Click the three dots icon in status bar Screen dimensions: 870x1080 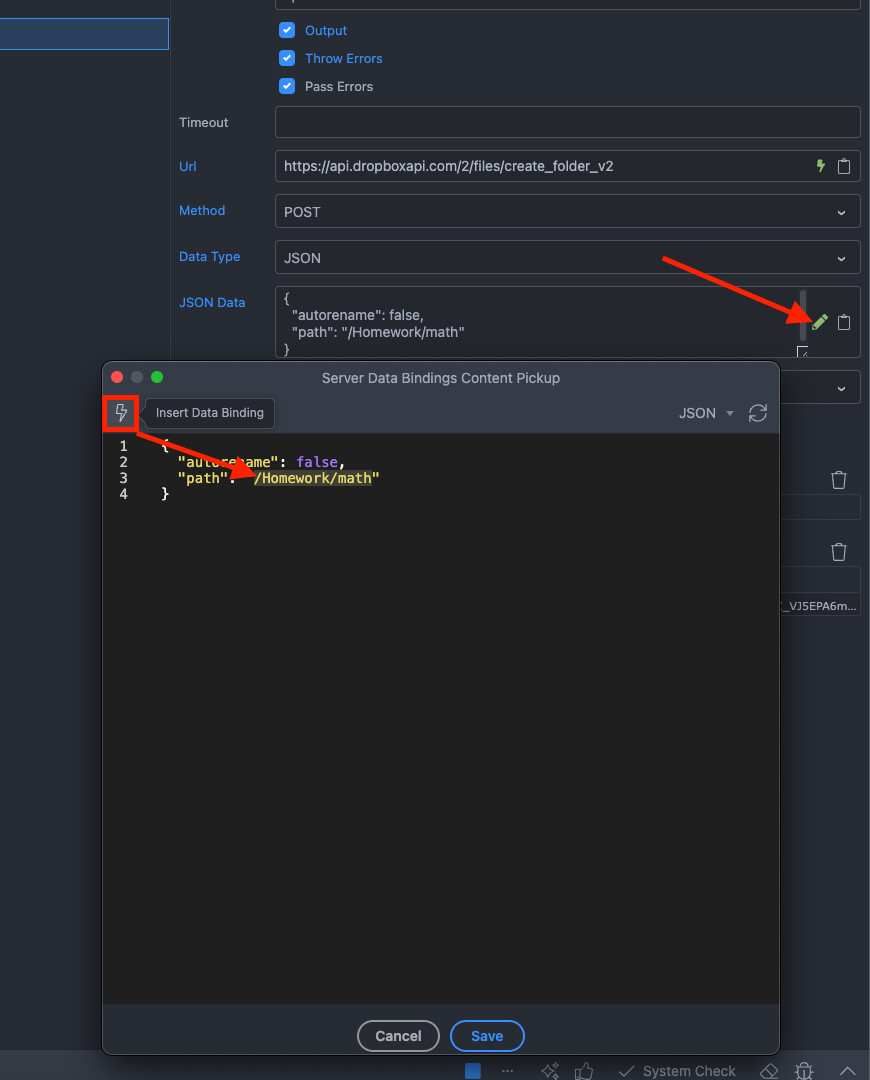tap(508, 1070)
